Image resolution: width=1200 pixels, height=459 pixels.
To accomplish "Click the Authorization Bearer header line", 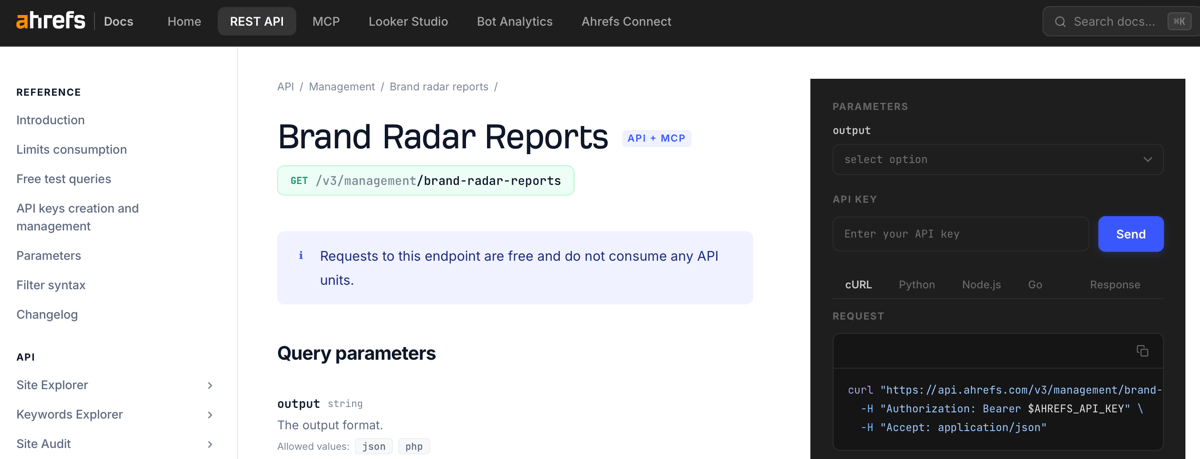I will [x=1001, y=409].
